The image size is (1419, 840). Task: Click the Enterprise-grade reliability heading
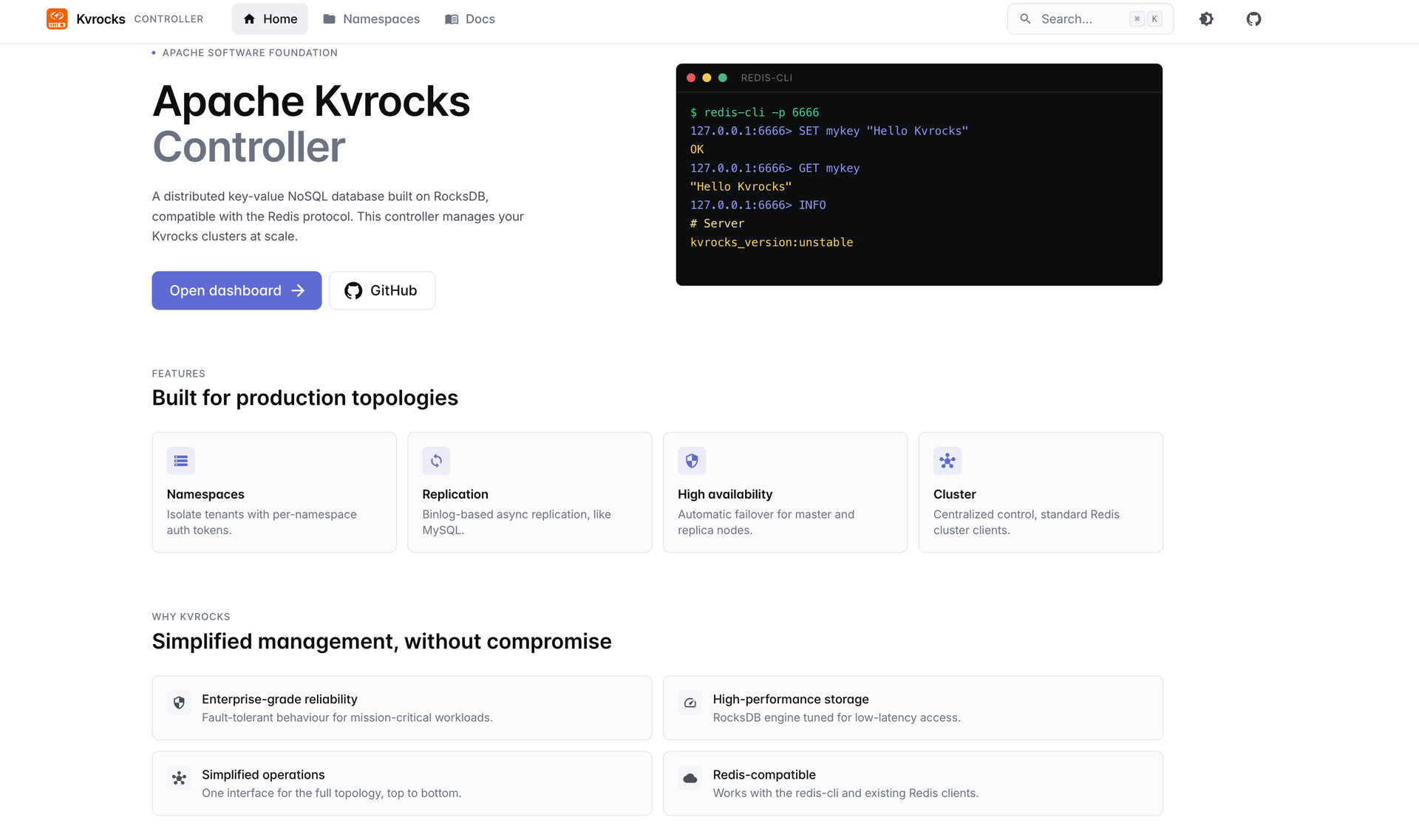click(x=279, y=699)
